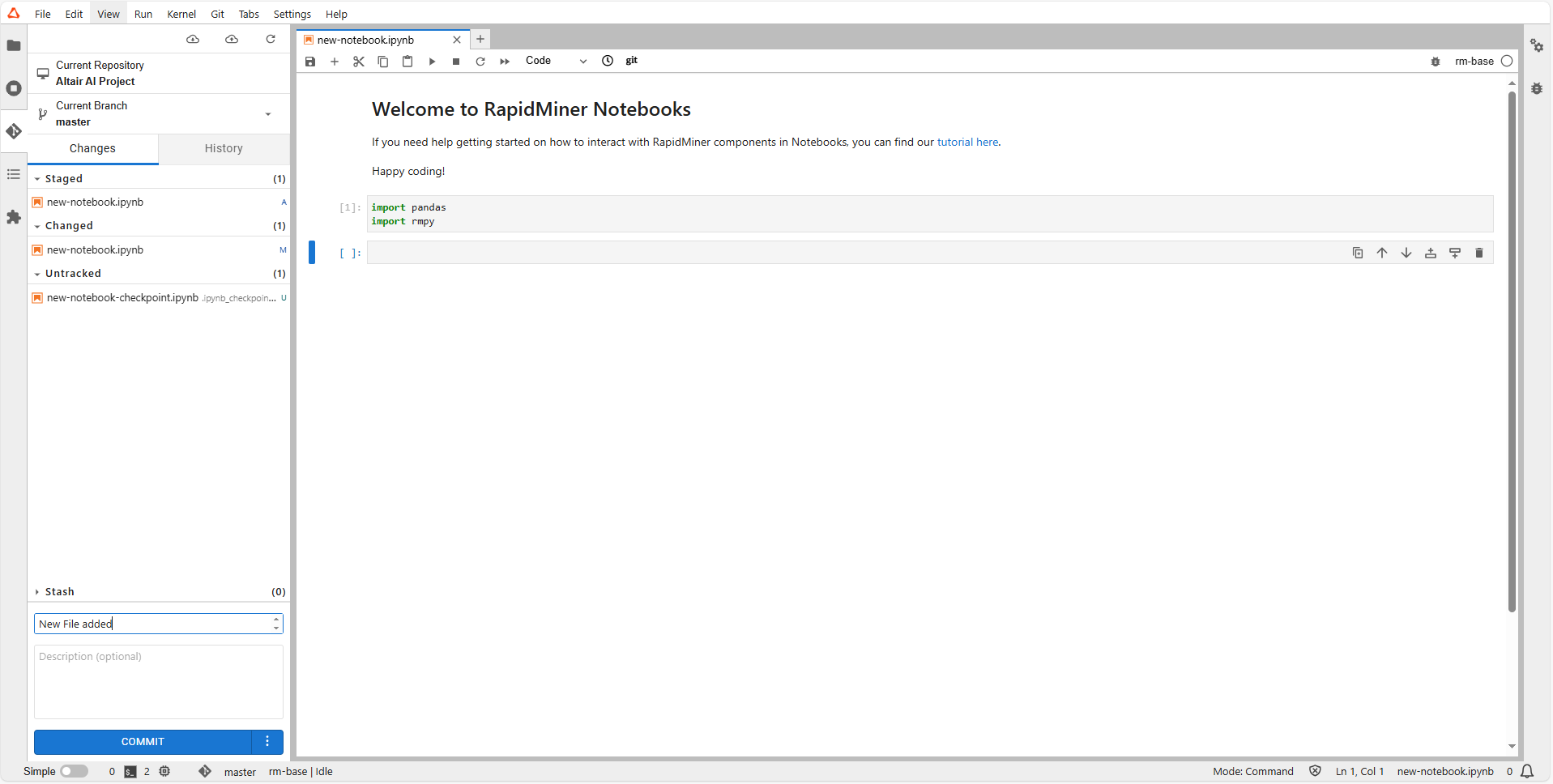Insert a cell below with plus icon
Screen dimensions: 1553x784
click(x=335, y=62)
